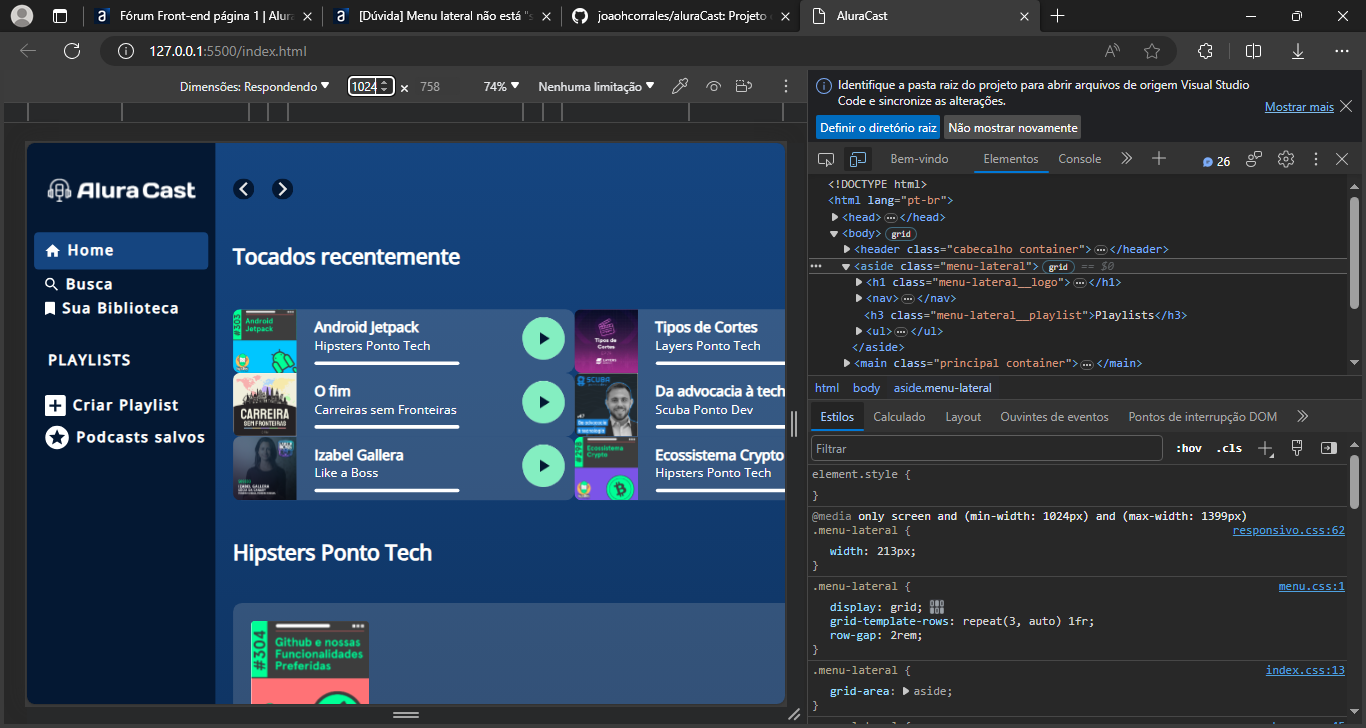Play the O fim episode
This screenshot has height=728, width=1366.
(x=543, y=402)
